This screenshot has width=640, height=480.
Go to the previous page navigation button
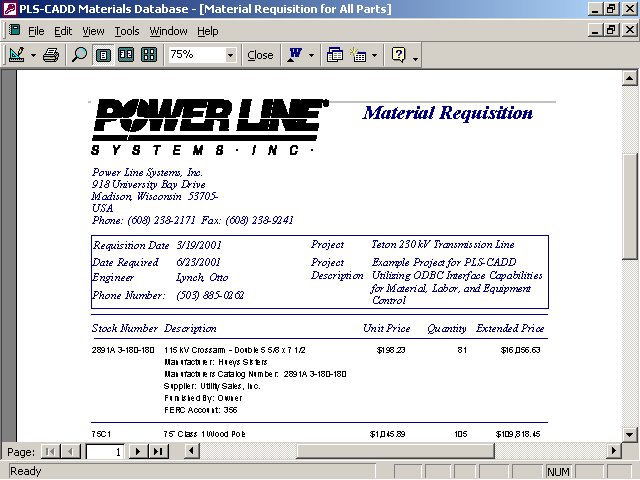tap(71, 451)
